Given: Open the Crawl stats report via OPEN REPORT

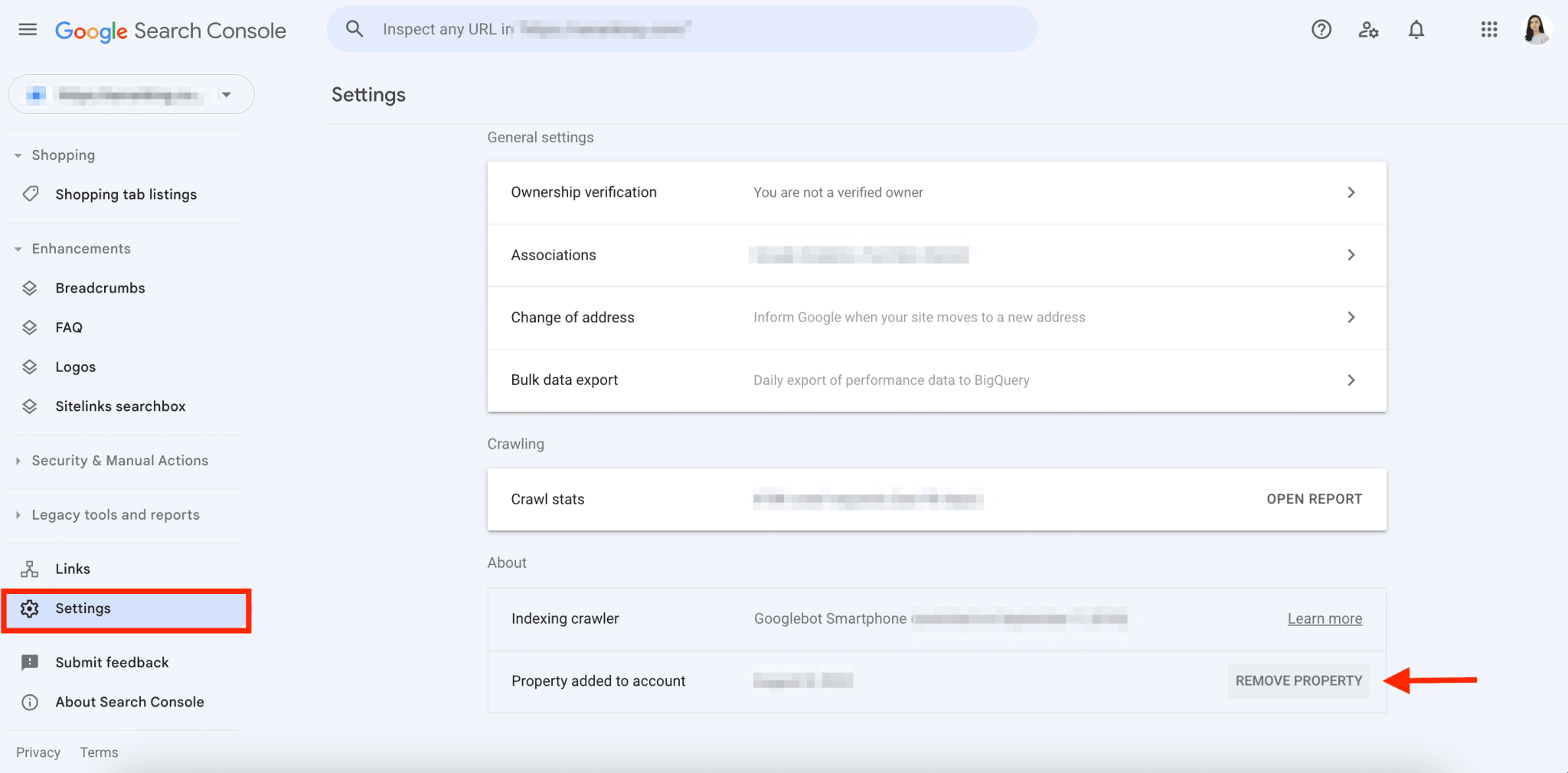Looking at the screenshot, I should 1314,498.
